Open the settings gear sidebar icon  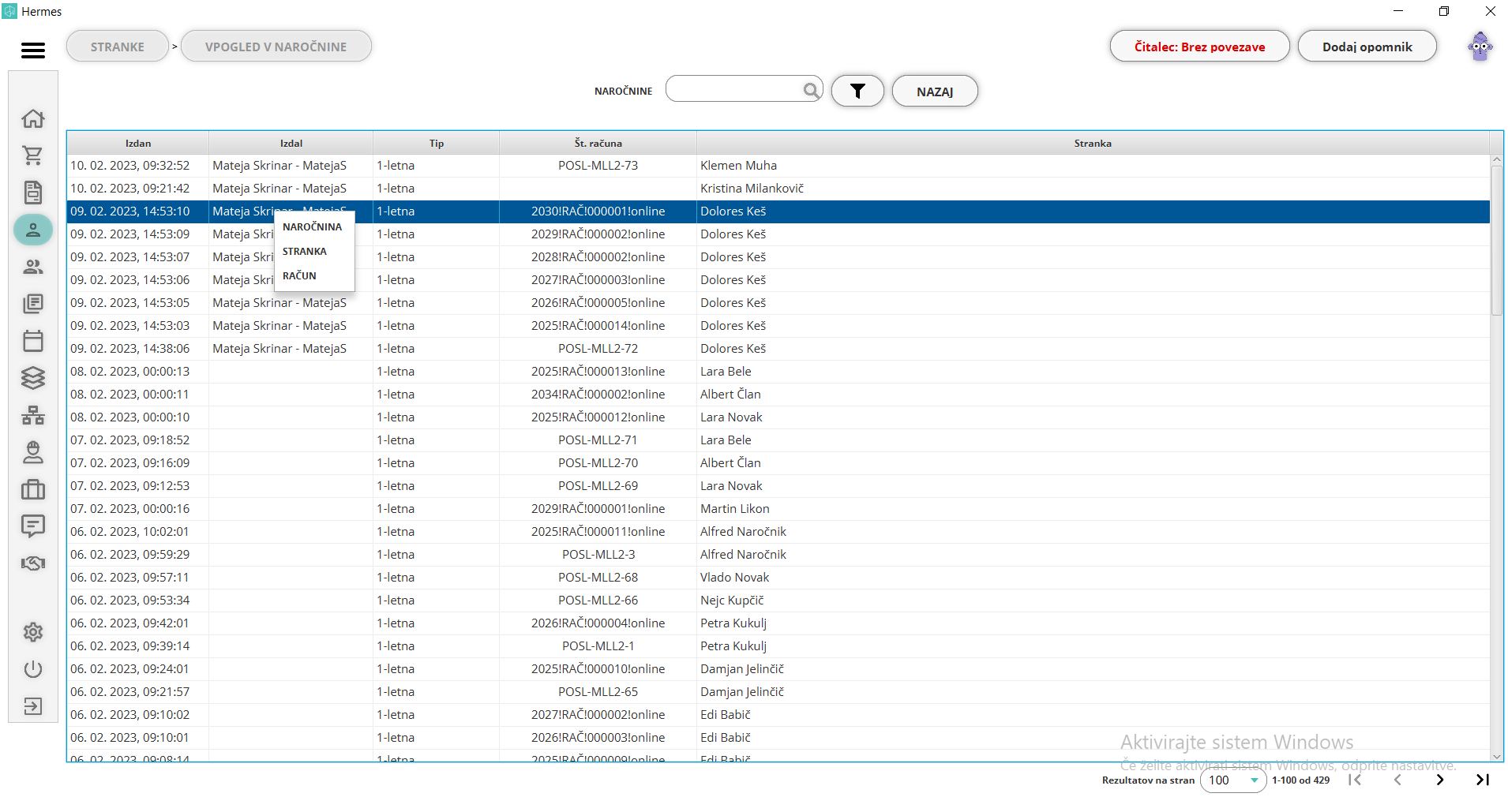[33, 632]
